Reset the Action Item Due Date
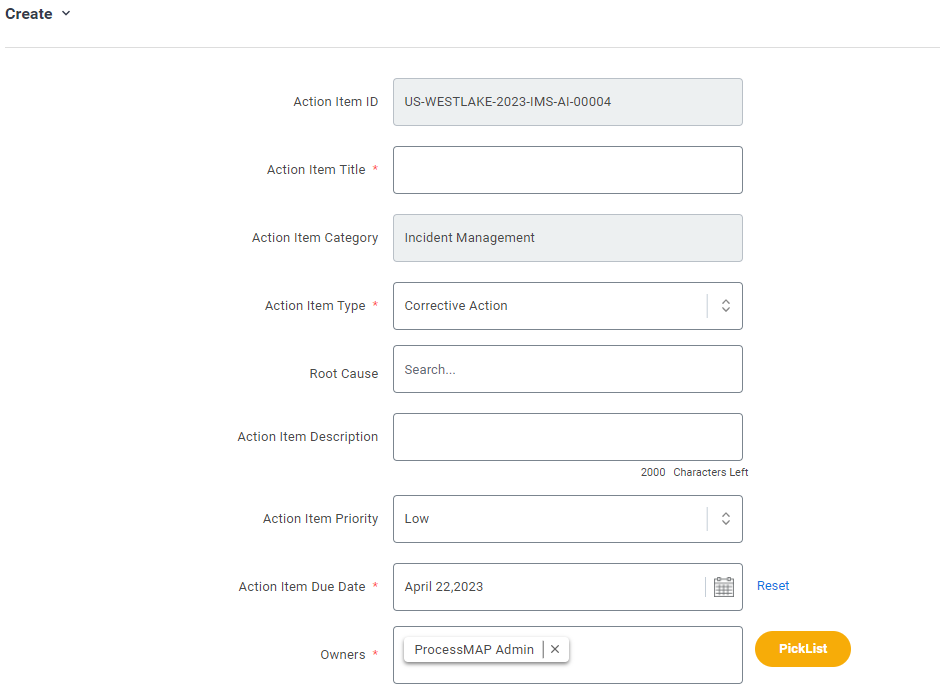 point(773,586)
